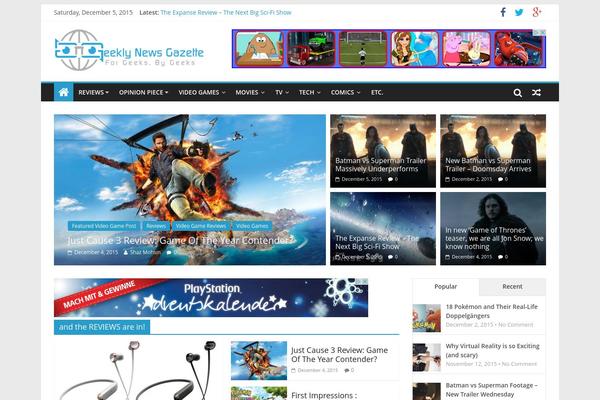The width and height of the screenshot is (600, 400).
Task: Open Why Virtual Reality is so Exciting article
Action: (x=492, y=350)
